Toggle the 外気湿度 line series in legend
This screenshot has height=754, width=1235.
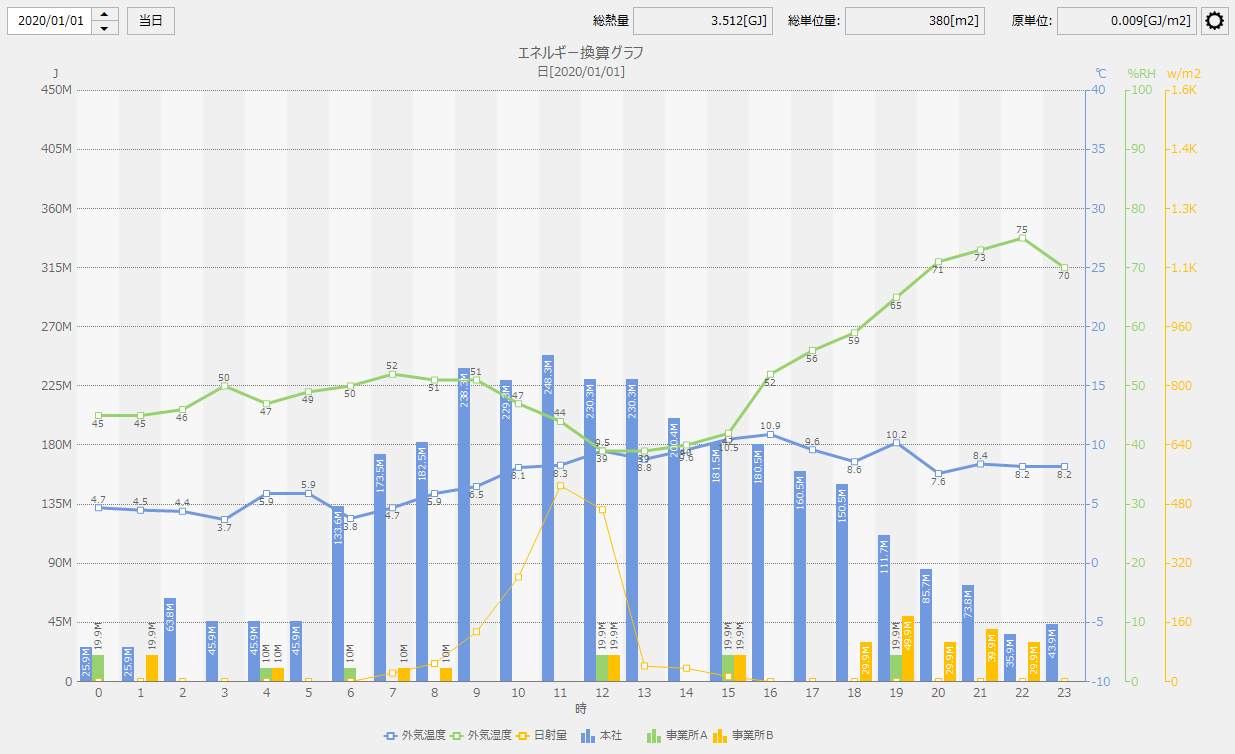pos(458,735)
